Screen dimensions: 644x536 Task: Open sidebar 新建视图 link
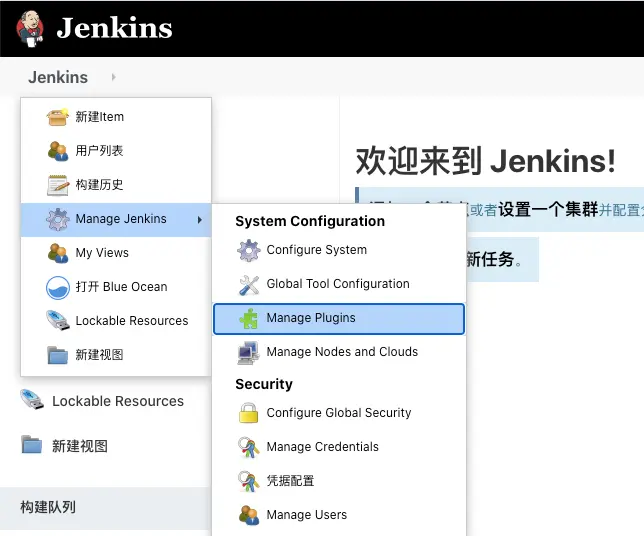(80, 446)
